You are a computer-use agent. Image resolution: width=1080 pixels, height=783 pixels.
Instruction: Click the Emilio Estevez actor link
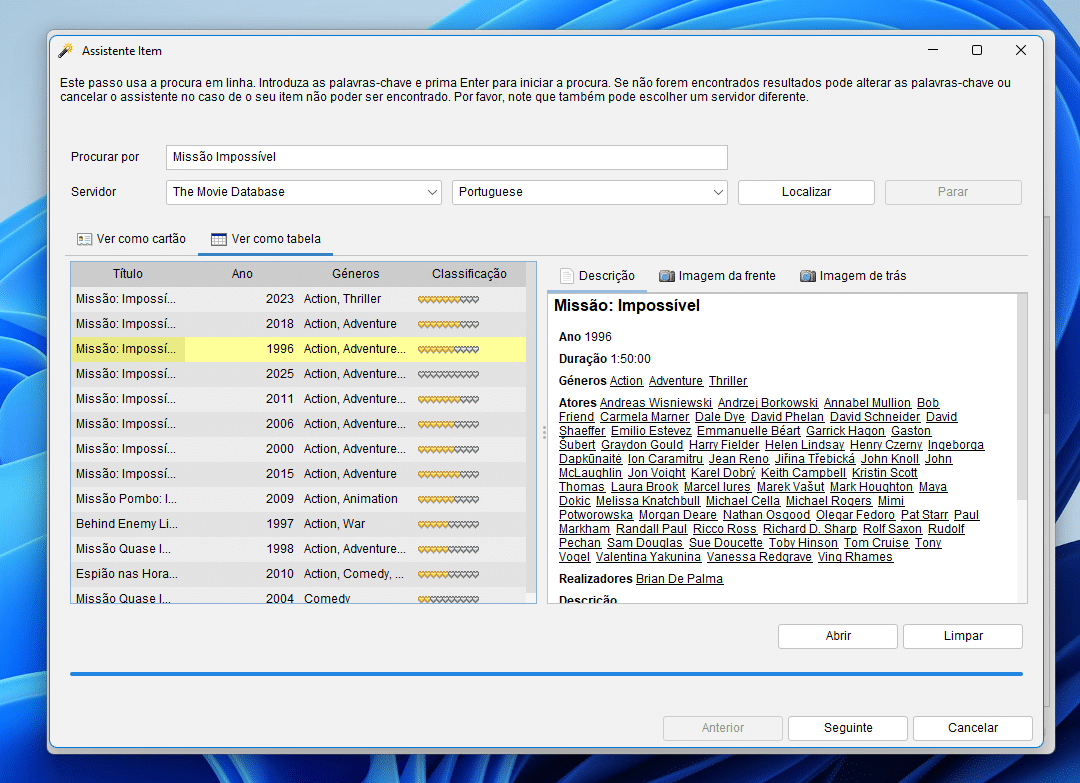(x=651, y=430)
